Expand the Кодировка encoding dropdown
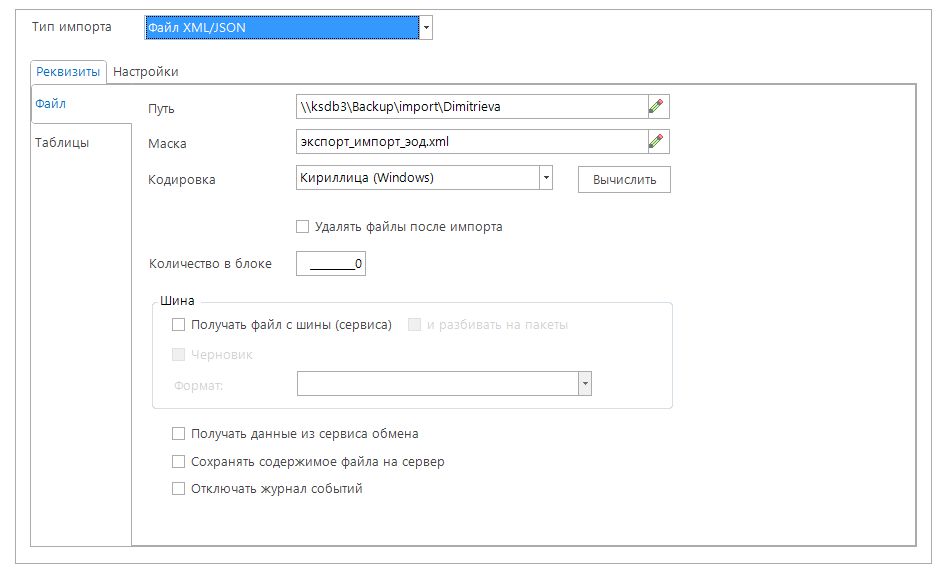The width and height of the screenshot is (947, 580). coord(546,178)
